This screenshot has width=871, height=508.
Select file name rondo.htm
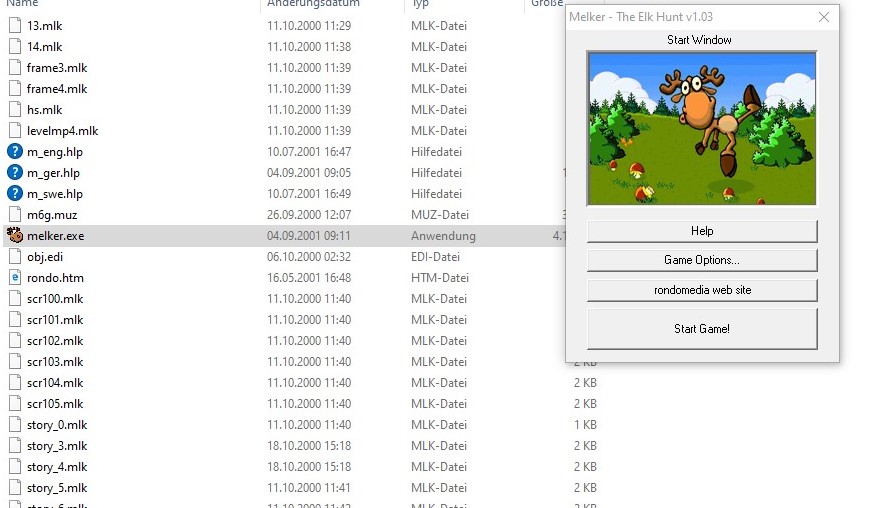point(55,278)
